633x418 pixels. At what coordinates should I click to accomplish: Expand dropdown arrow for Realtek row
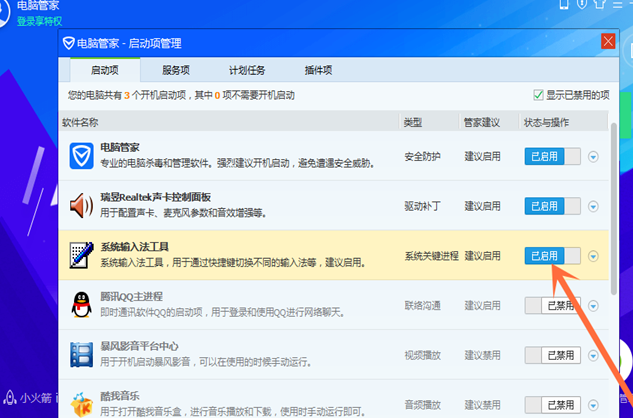tap(594, 206)
